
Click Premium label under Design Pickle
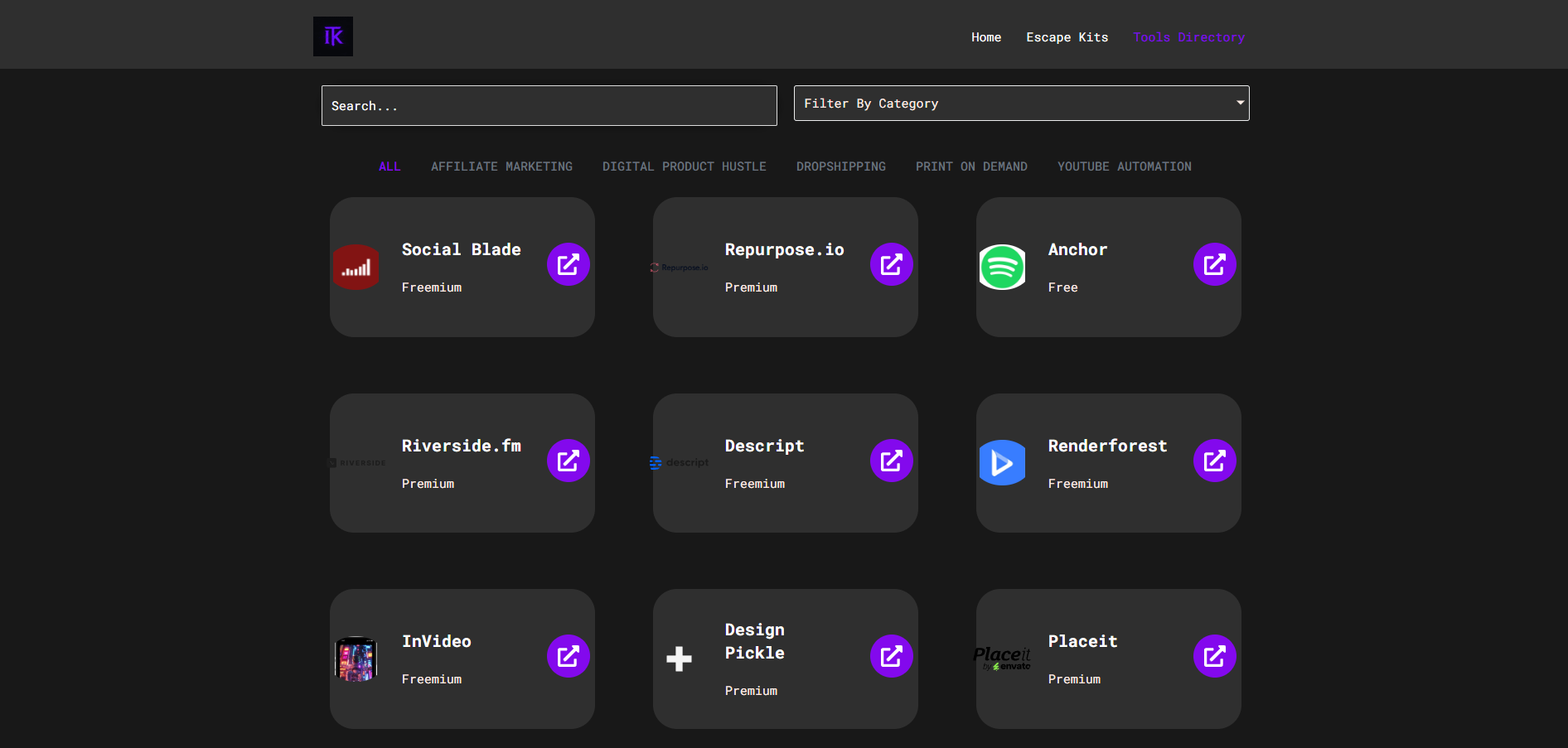(752, 691)
